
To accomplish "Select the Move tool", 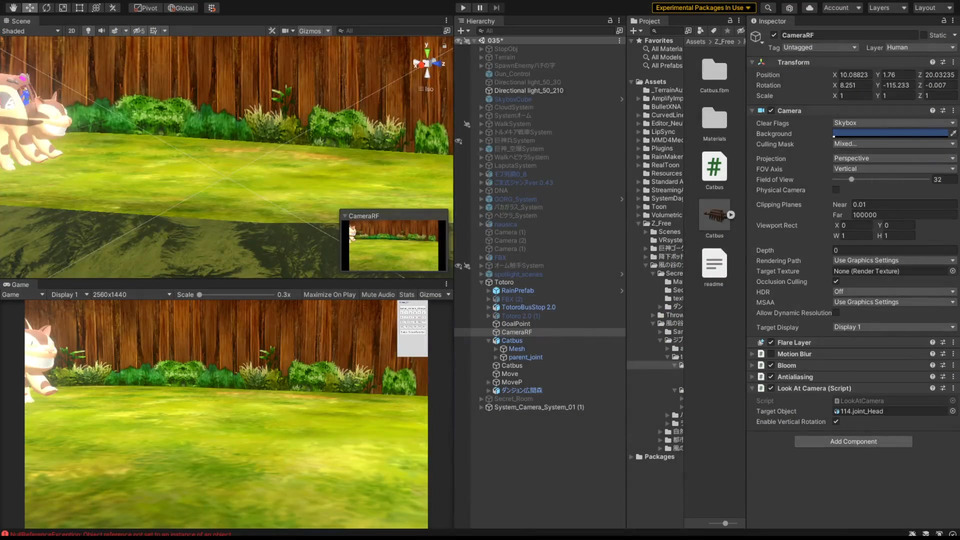I will 29,8.
